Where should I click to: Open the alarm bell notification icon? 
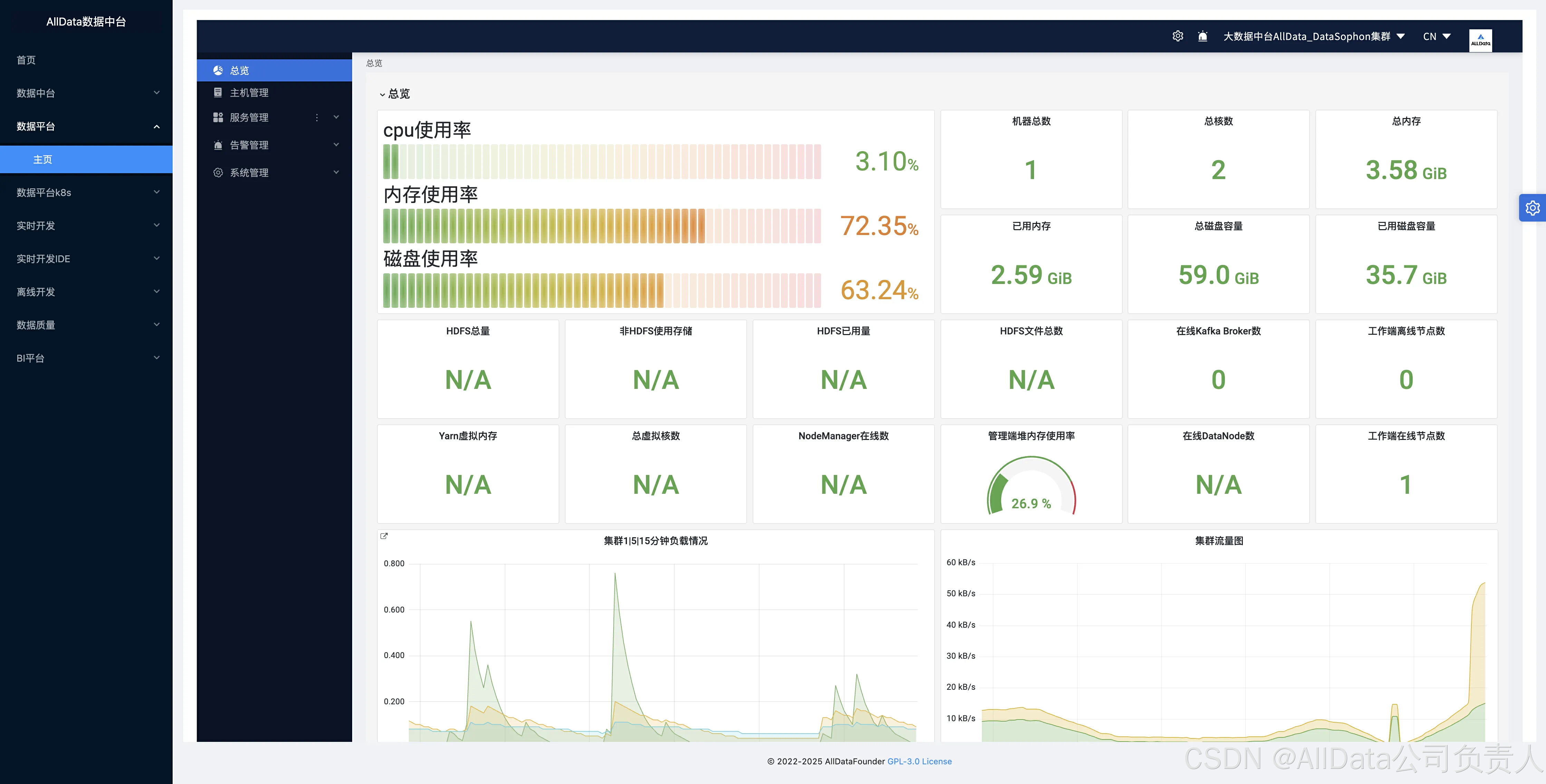click(x=1203, y=37)
